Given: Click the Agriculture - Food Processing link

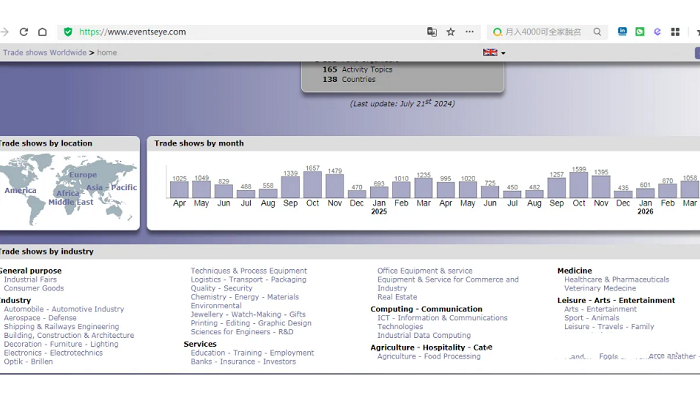Looking at the screenshot, I should [429, 356].
